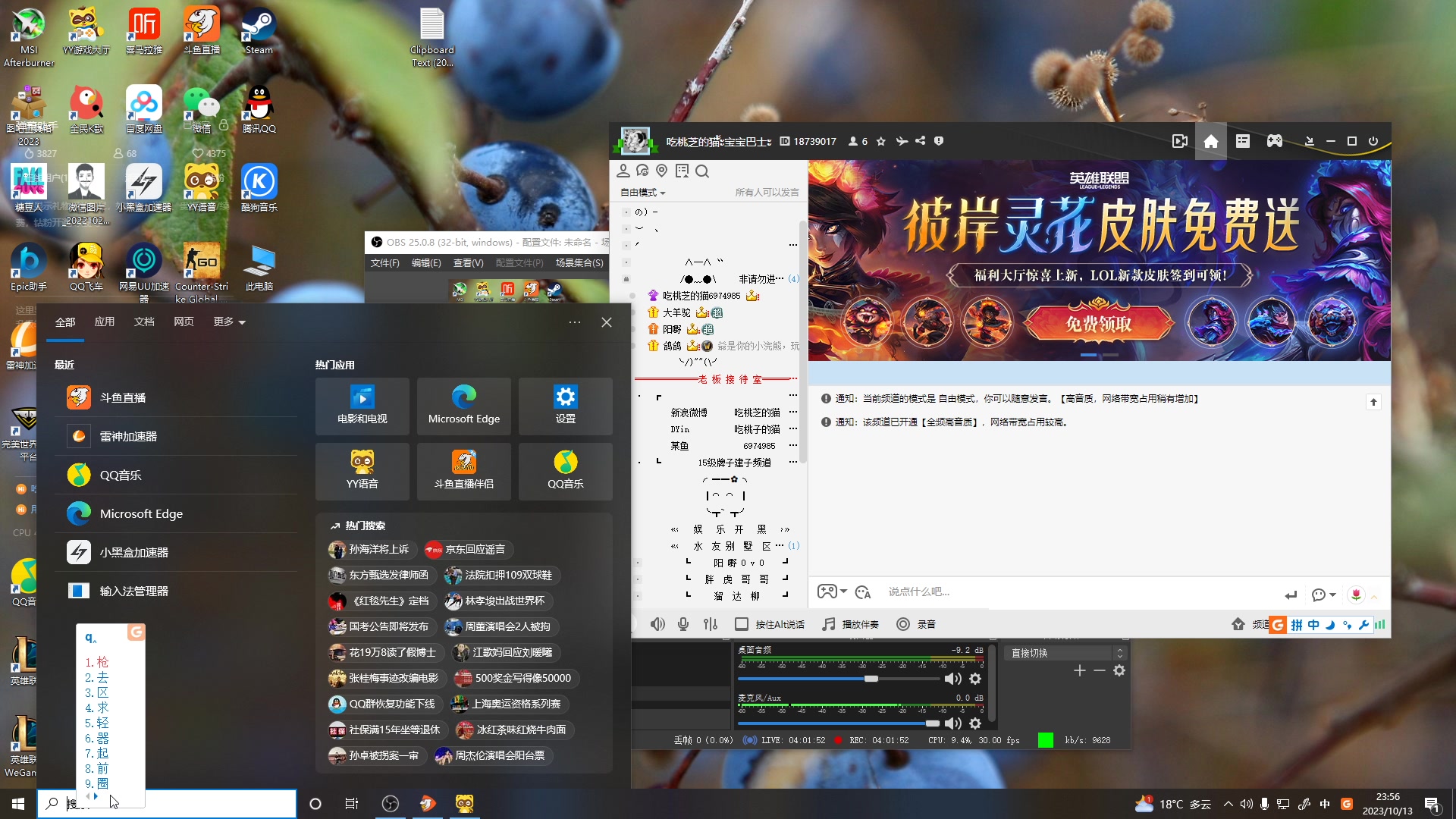Expand the 更多 dropdown in the search panel
1456x819 pixels.
point(229,322)
